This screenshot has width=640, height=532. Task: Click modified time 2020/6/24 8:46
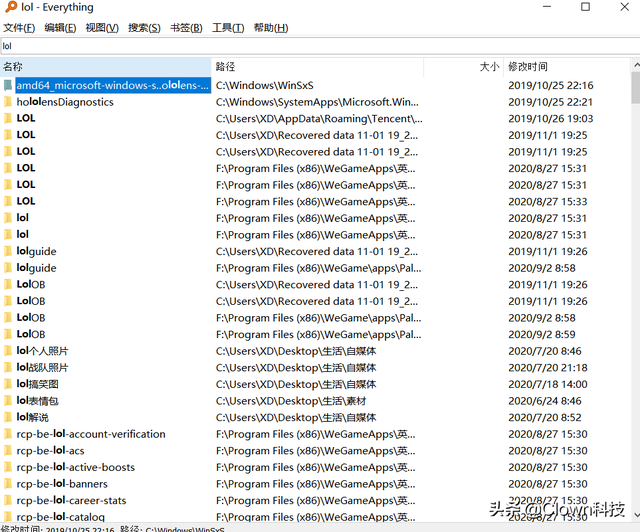point(544,401)
